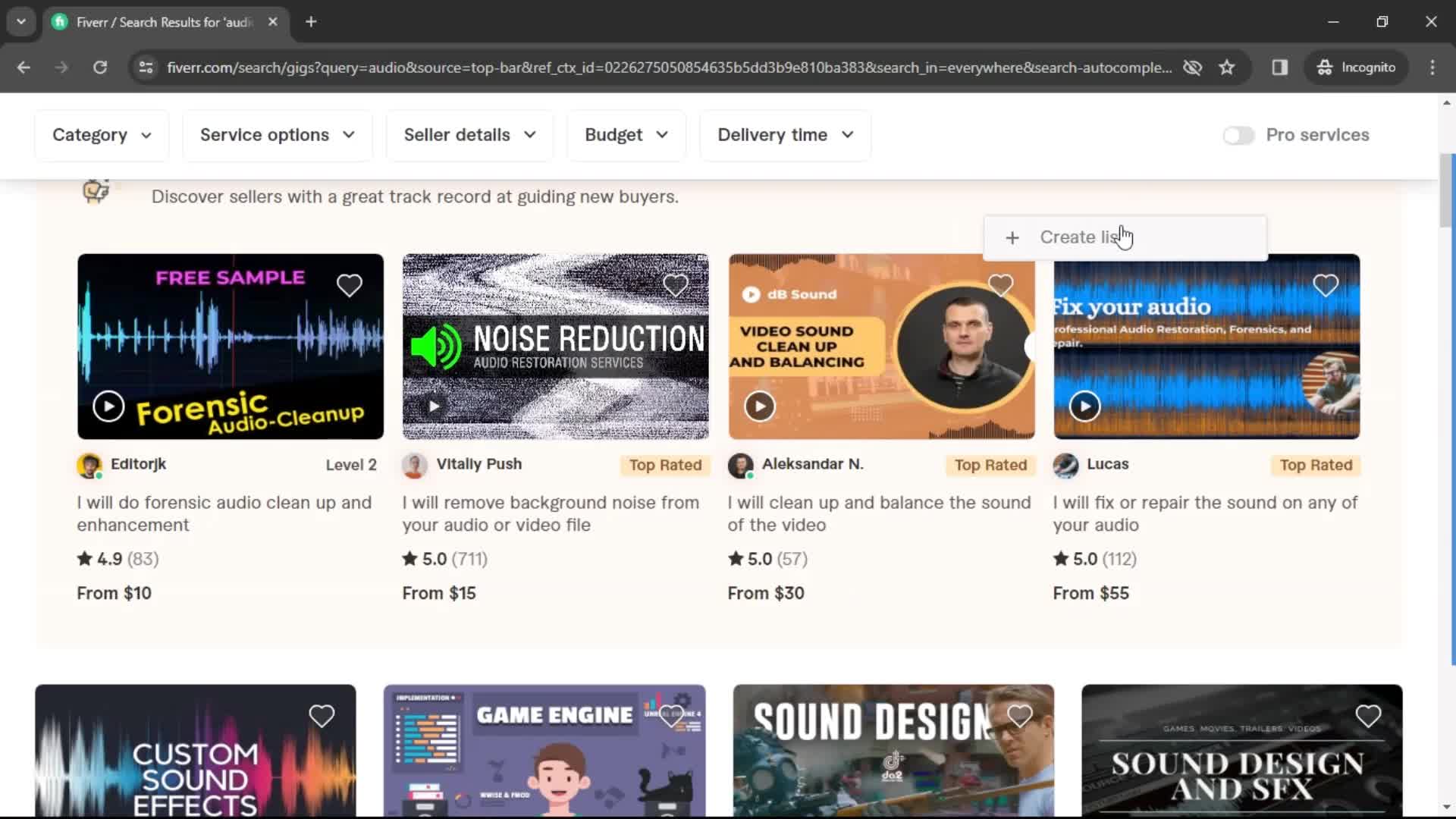Click the Level 2 seller badge
The width and height of the screenshot is (1456, 819).
point(351,466)
